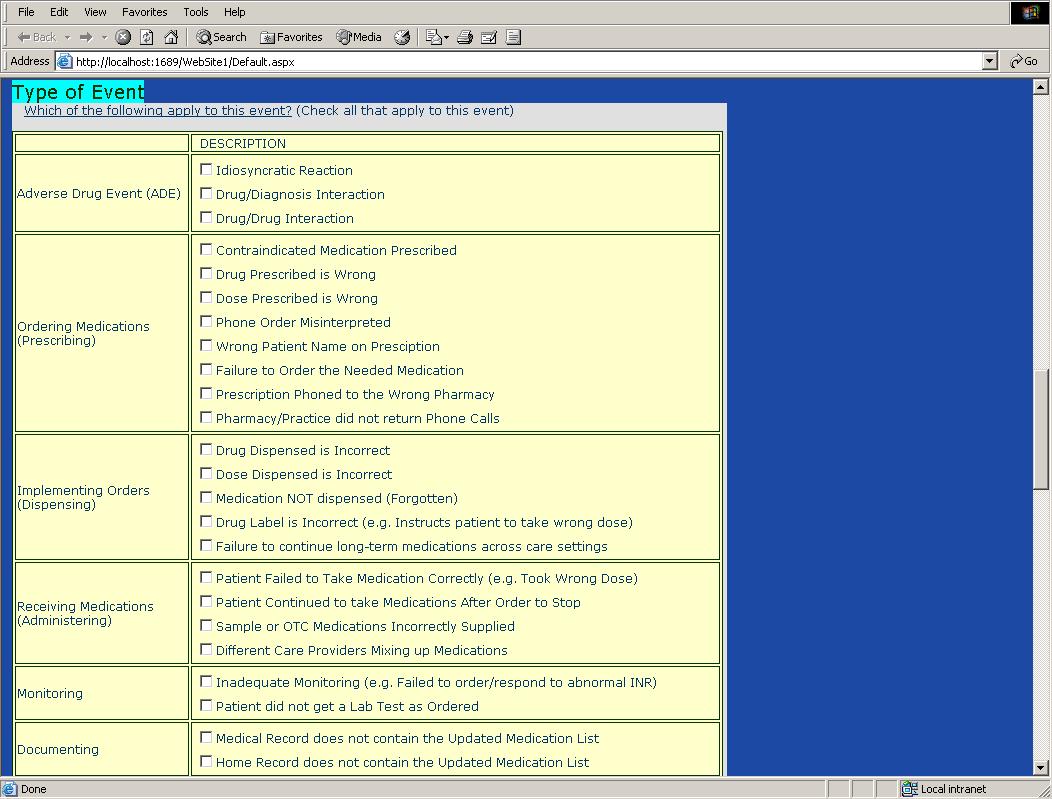Check Drug/Diagnosis Interaction
The height and width of the screenshot is (799, 1052).
tap(206, 194)
